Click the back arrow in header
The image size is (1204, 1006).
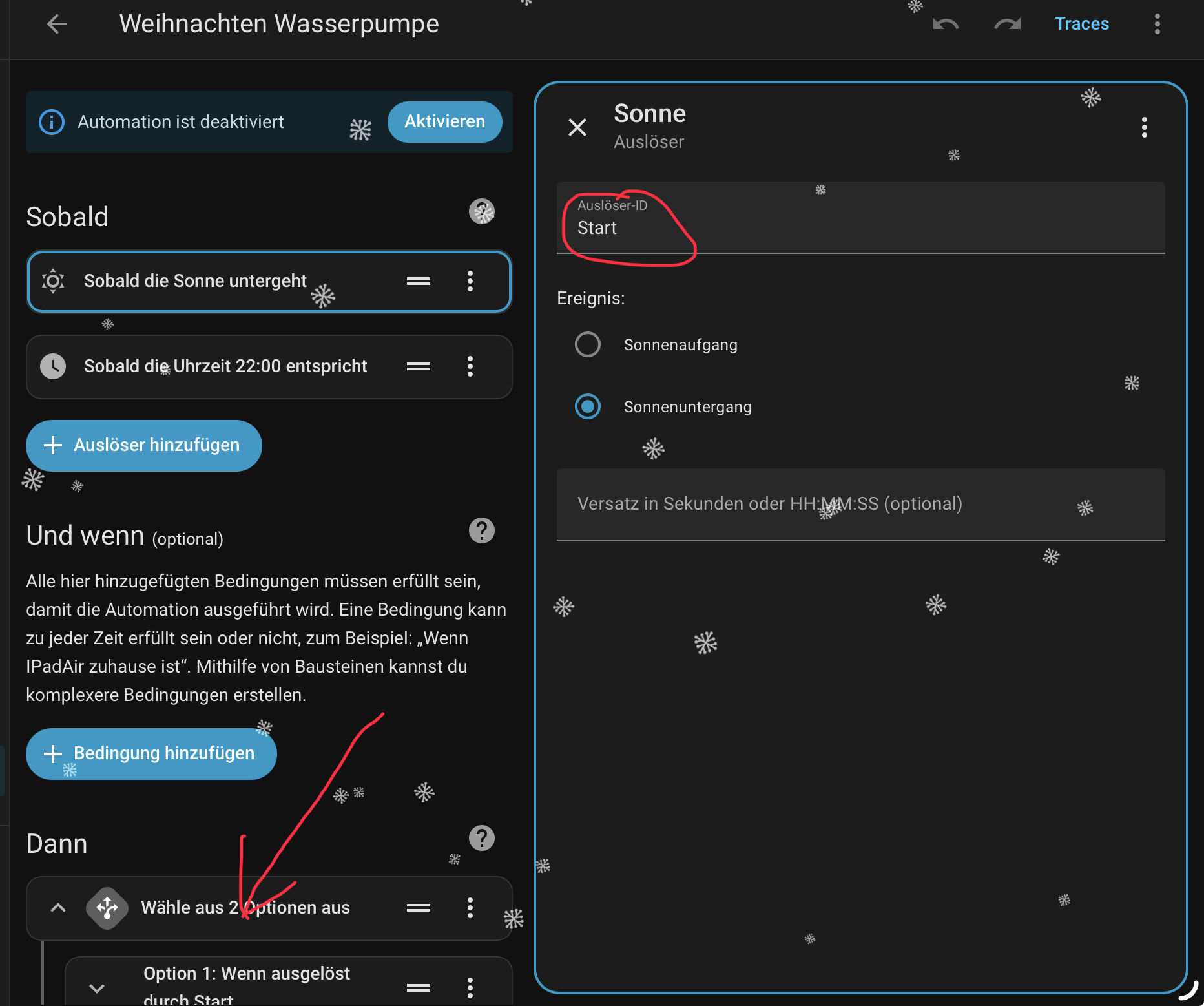point(57,25)
